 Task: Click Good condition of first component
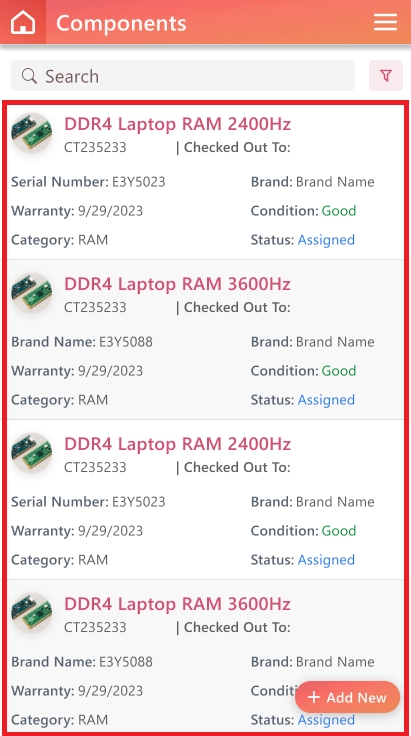tap(339, 211)
